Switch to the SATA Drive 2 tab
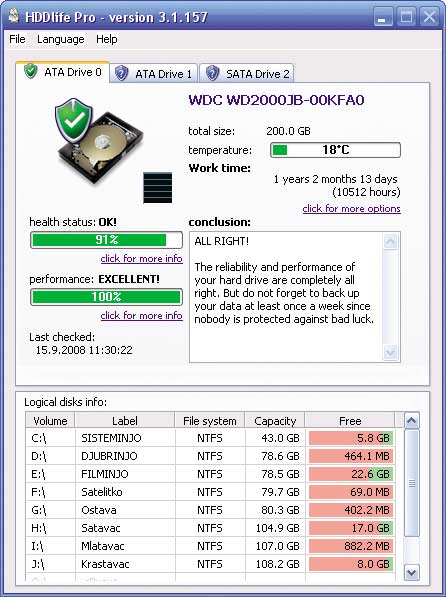446x597 pixels. (x=247, y=73)
